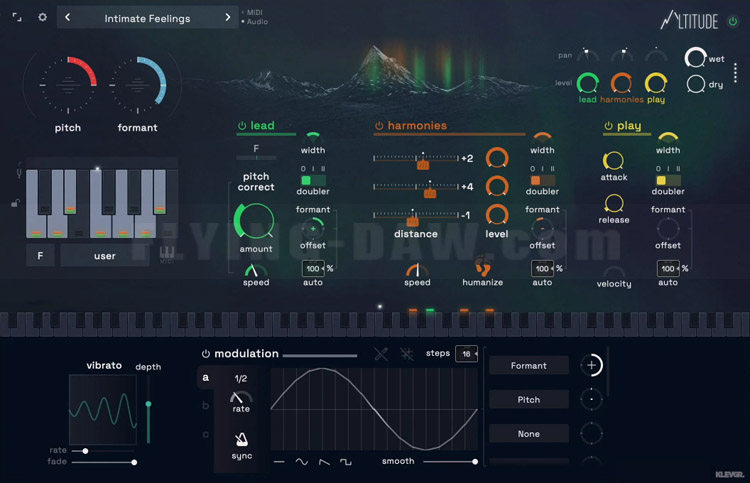Screen dimensions: 750x483
Task: Toggle the metronome sync icon
Action: pos(241,439)
